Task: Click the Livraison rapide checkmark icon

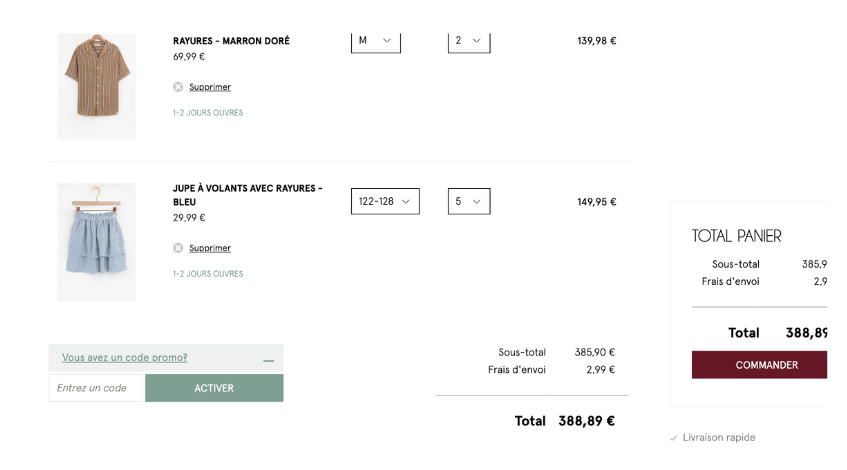Action: coord(674,438)
